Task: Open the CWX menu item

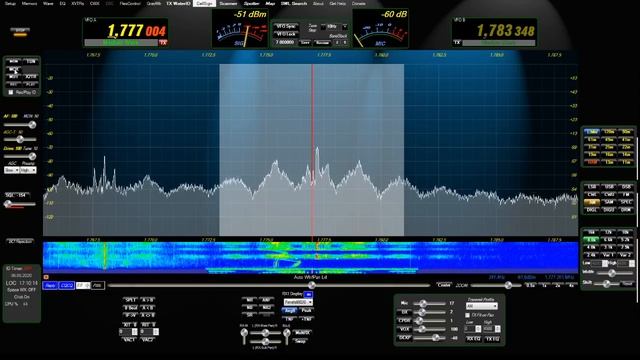Action: [94, 4]
